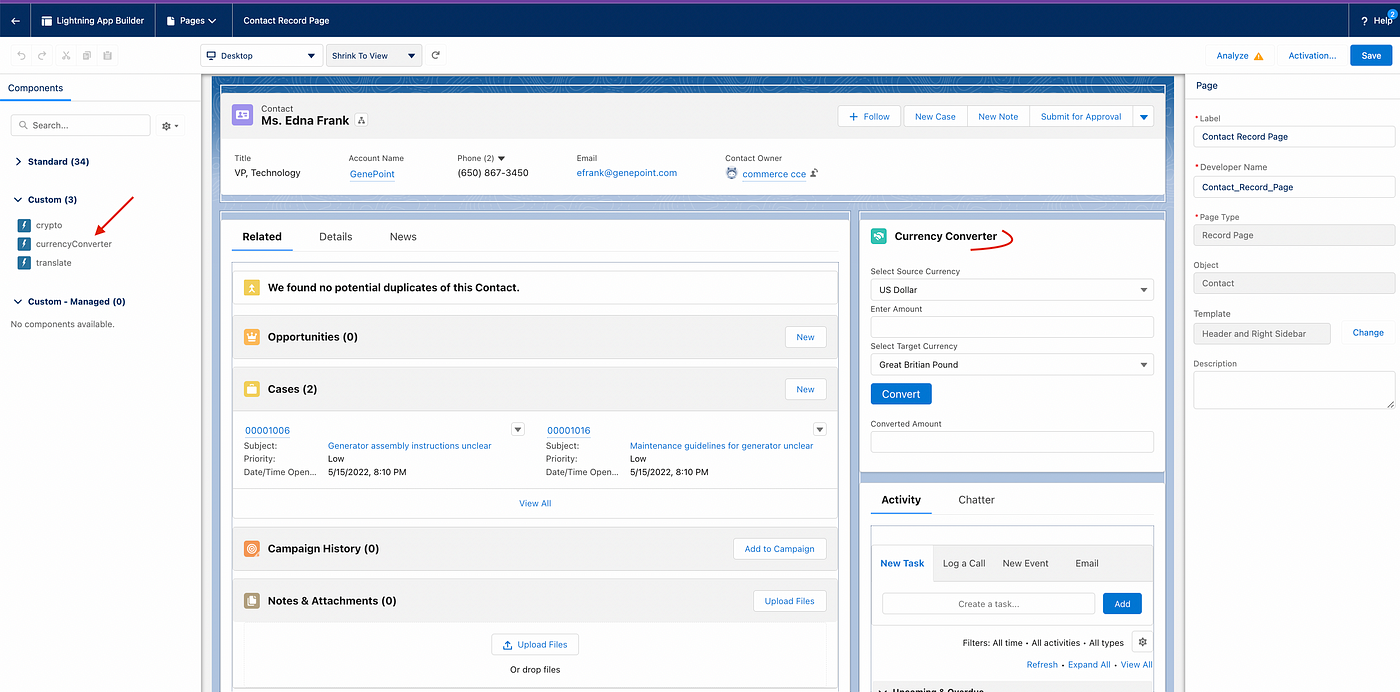Click the Expand All activity link

click(x=1089, y=665)
